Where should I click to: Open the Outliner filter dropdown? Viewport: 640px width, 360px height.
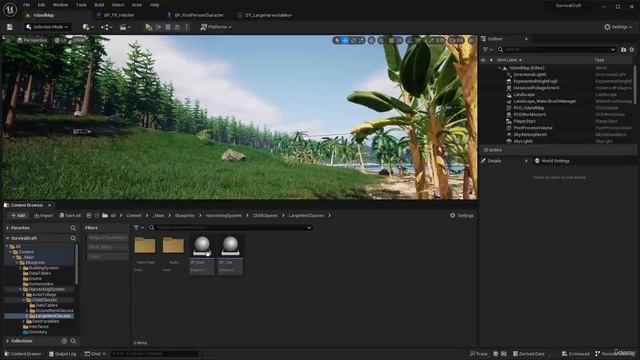tap(487, 50)
